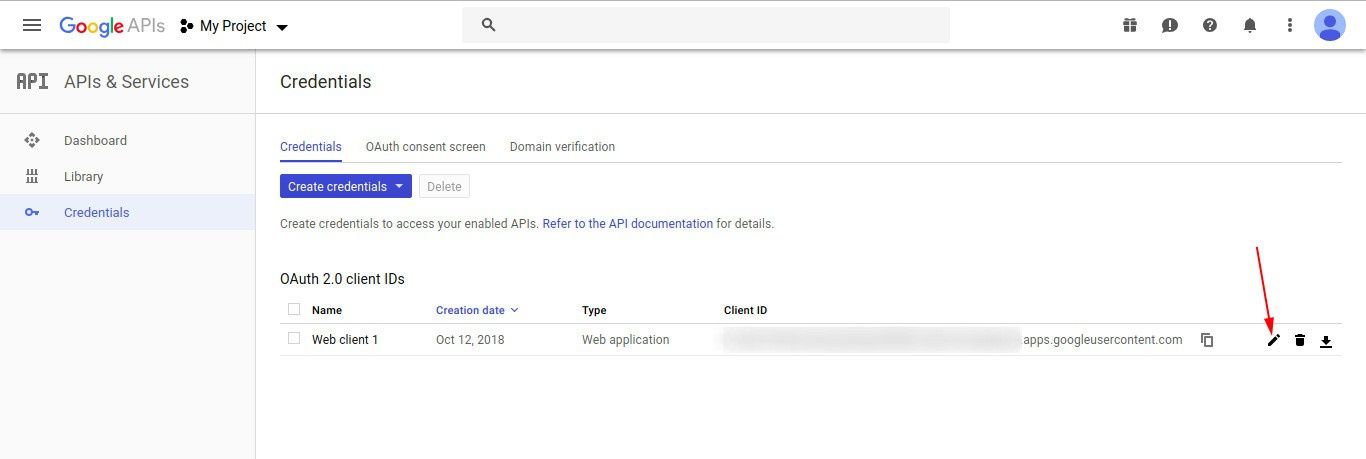
Task: Select the Web client 1 checkbox
Action: coord(294,339)
